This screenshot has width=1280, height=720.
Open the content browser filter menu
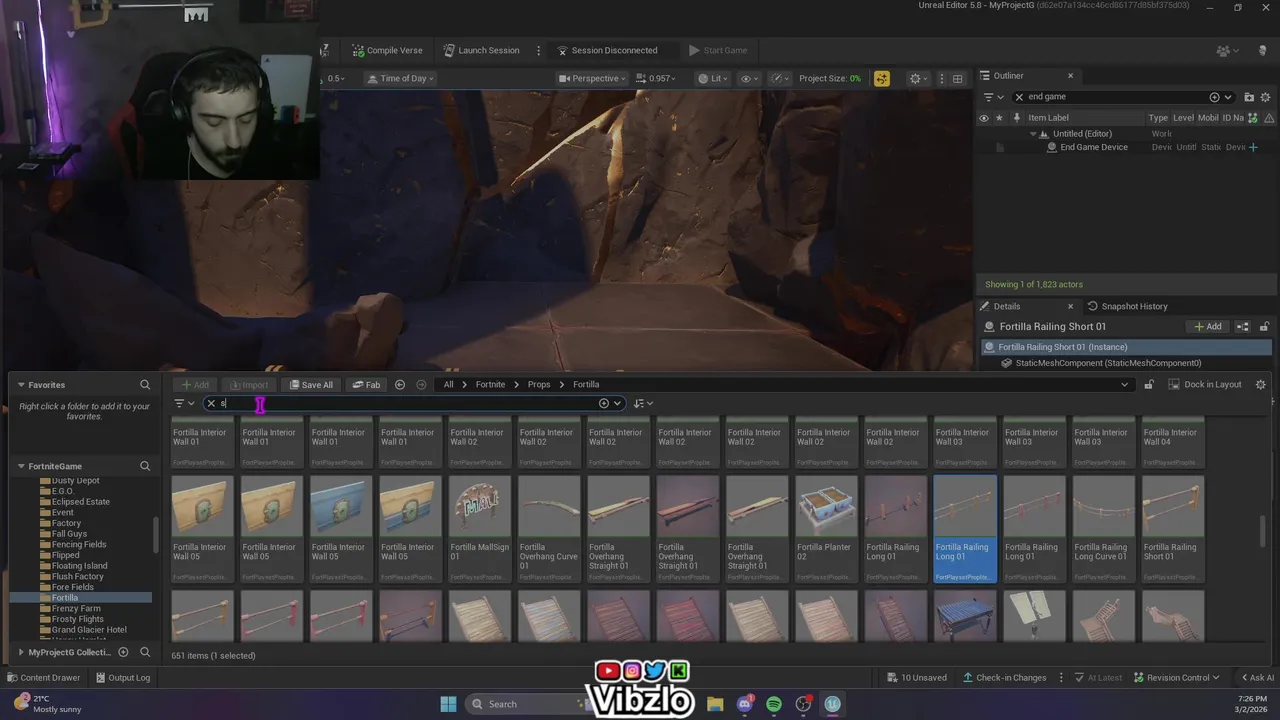[184, 403]
